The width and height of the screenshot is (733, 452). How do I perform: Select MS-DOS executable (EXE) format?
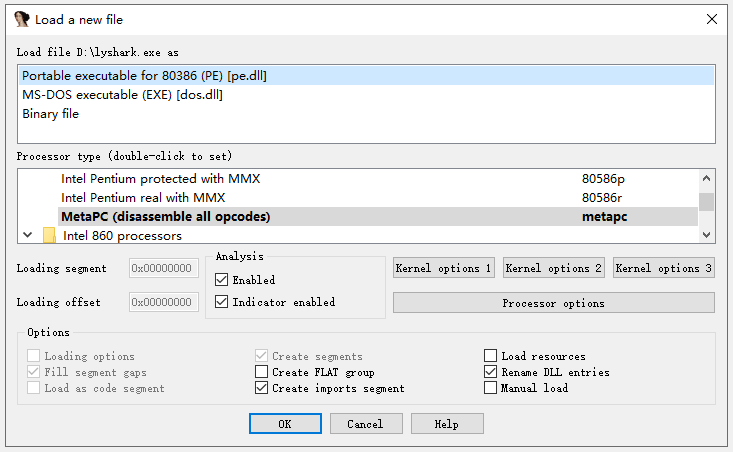pos(122,95)
